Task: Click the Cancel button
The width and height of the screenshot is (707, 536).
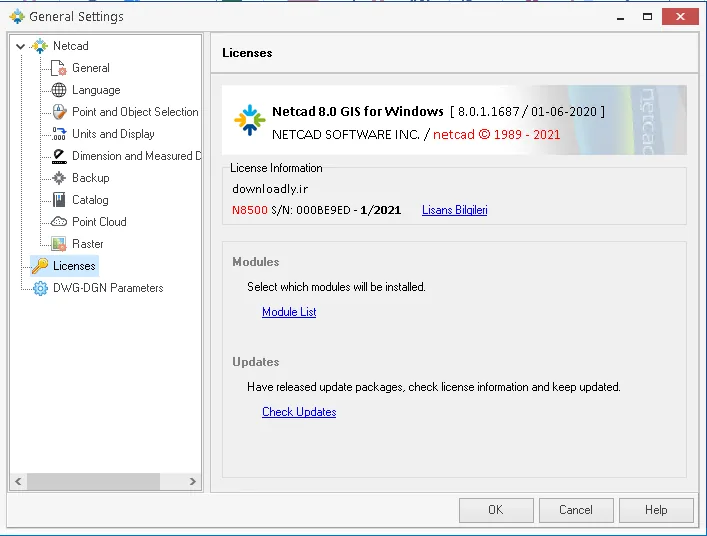Action: 576,510
